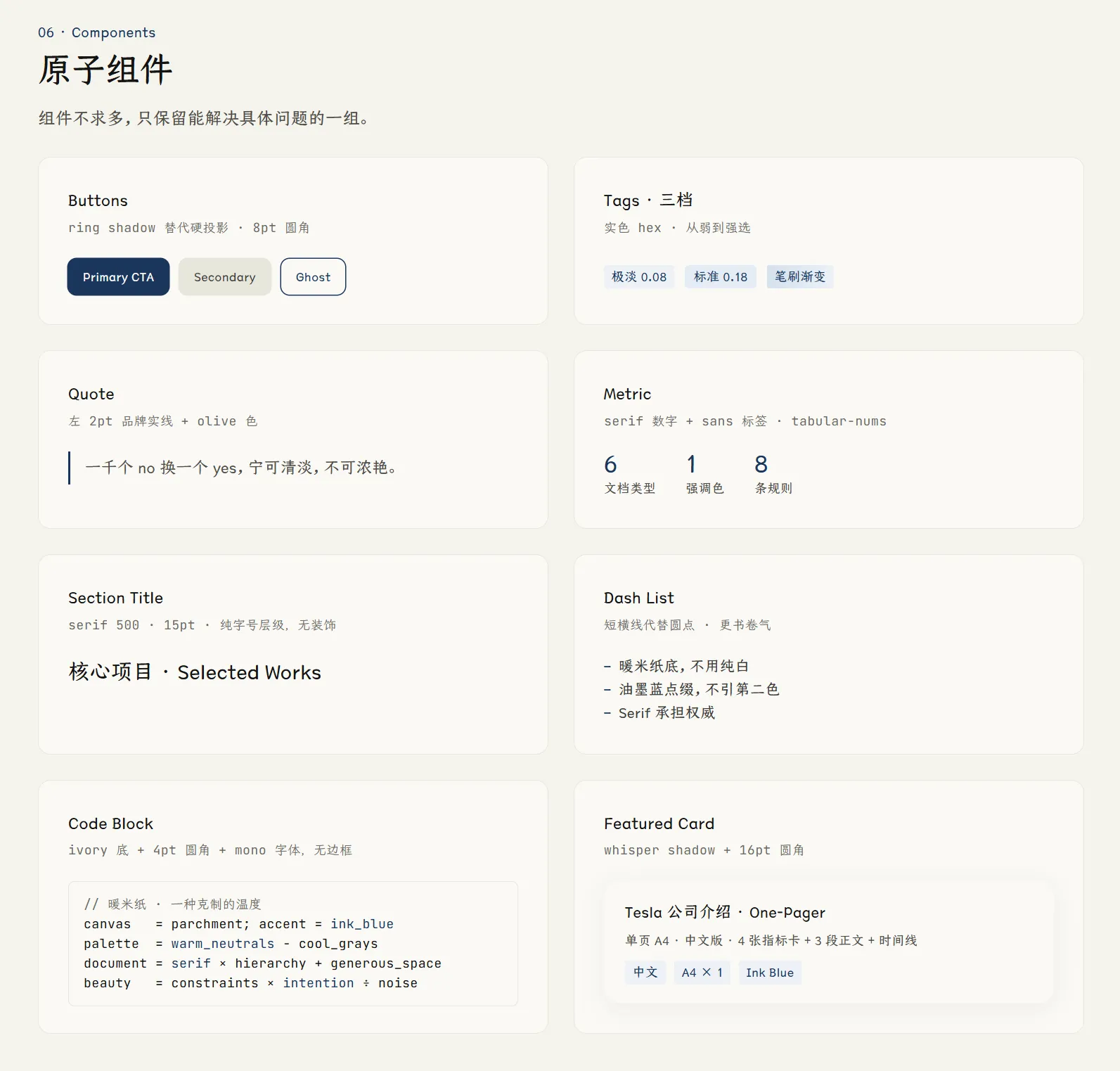
Task: Click ink_blue in the code block
Action: tap(362, 924)
